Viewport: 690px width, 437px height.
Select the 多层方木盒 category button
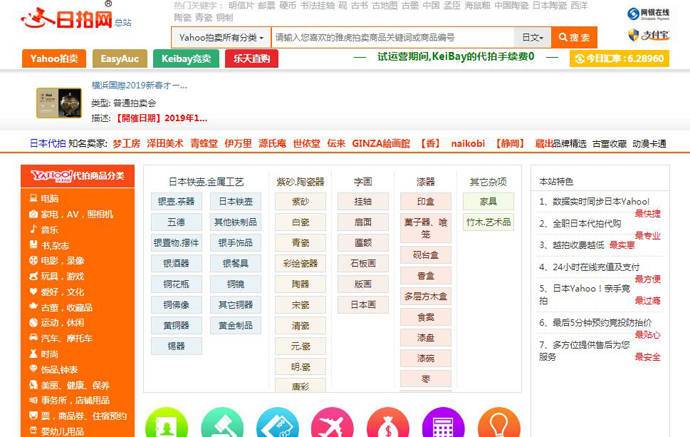point(426,297)
